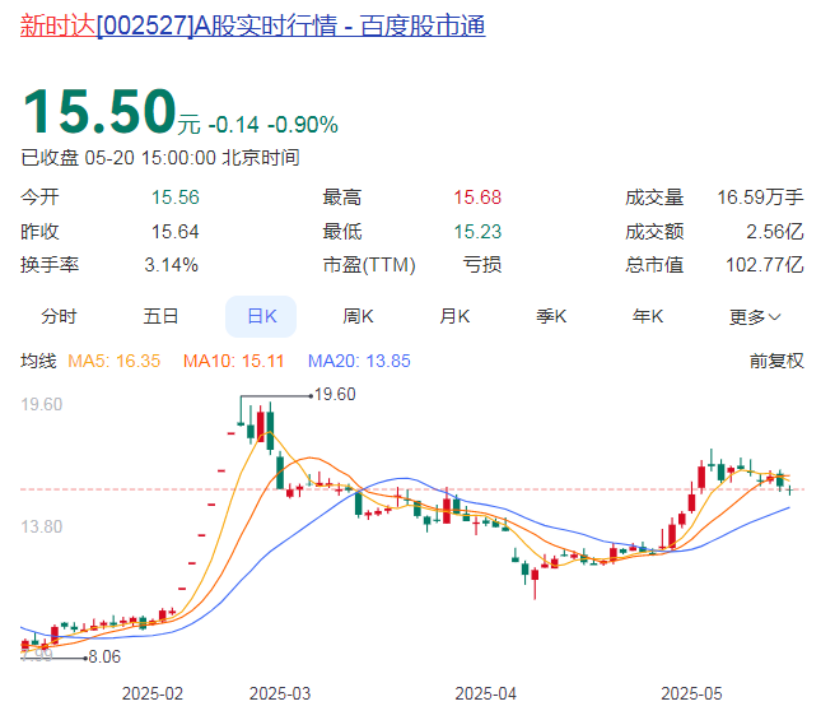Click the 2025-02 date axis label
The image size is (821, 720).
pyautogui.click(x=152, y=694)
